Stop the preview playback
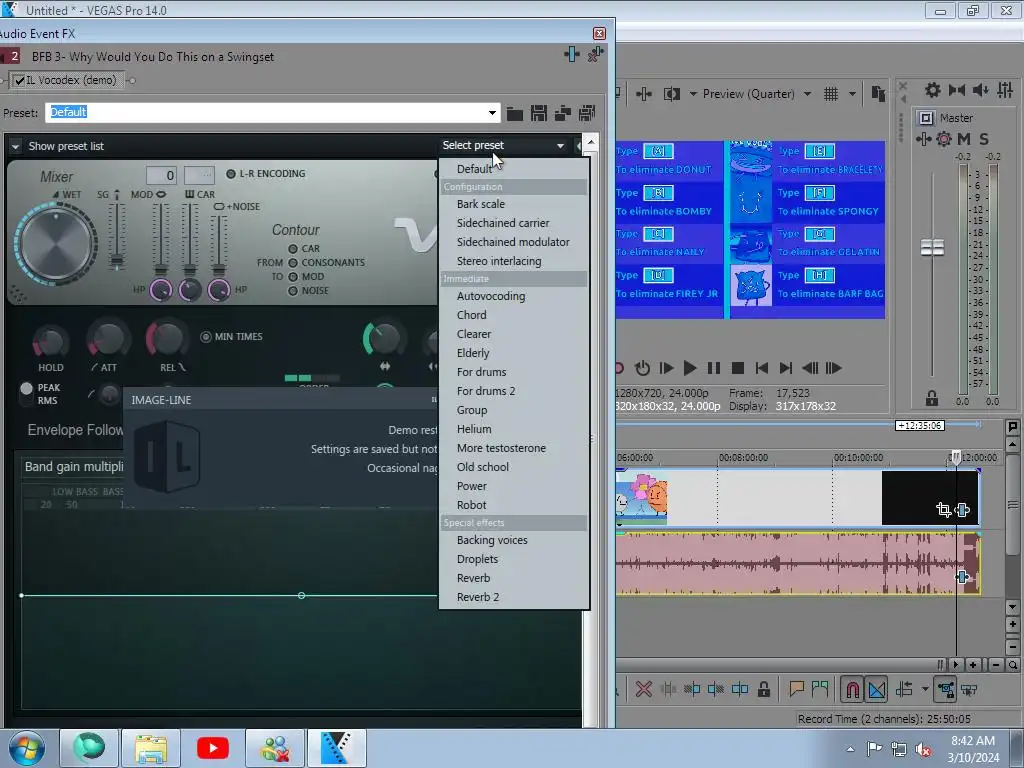 [x=738, y=368]
